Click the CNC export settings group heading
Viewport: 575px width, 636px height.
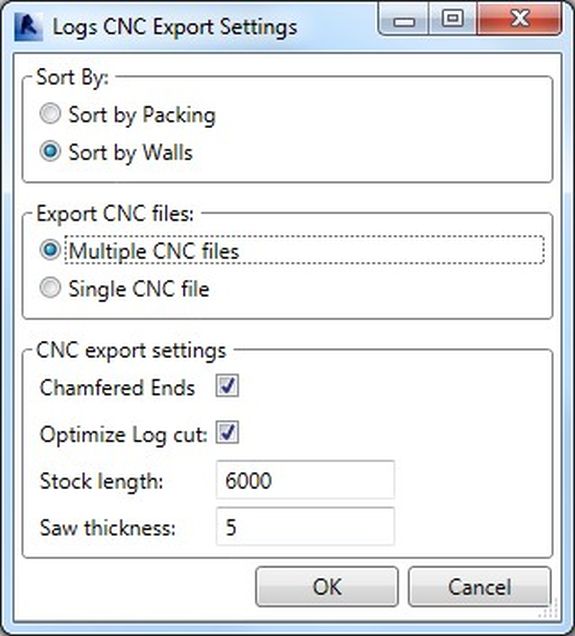[131, 350]
